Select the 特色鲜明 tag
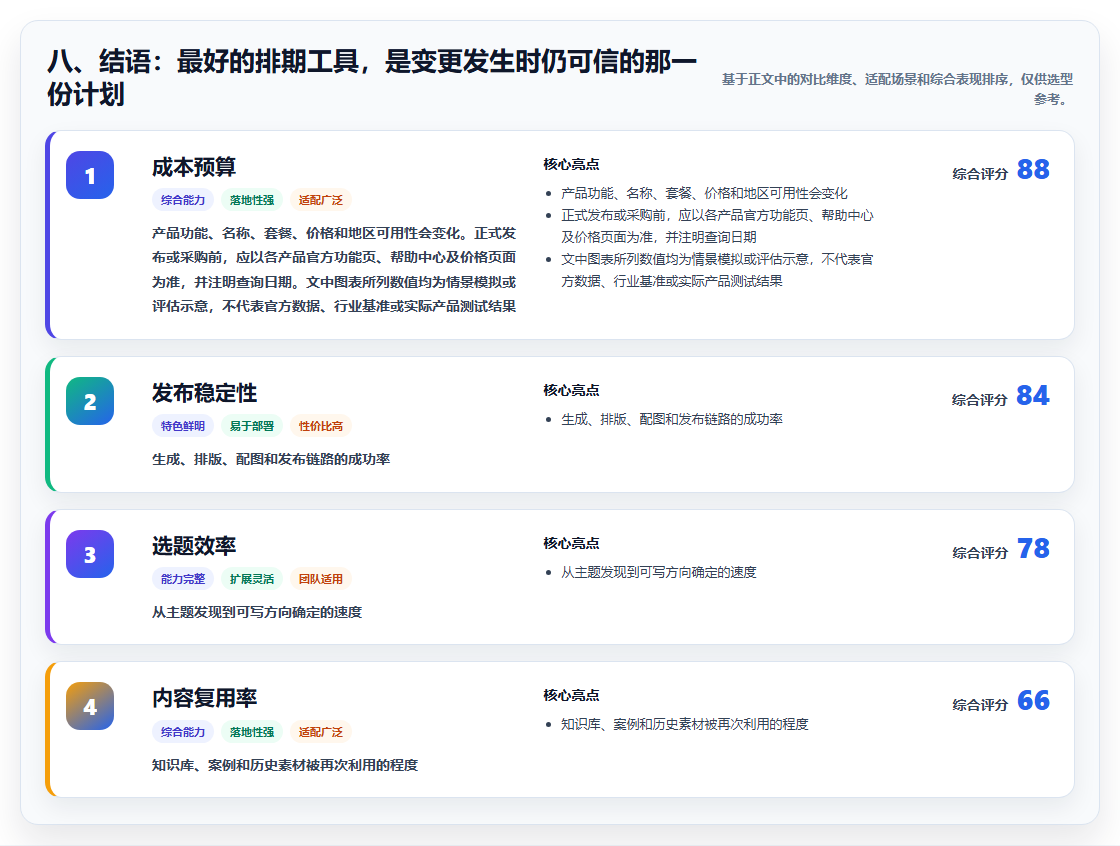The image size is (1120, 846). (x=183, y=426)
